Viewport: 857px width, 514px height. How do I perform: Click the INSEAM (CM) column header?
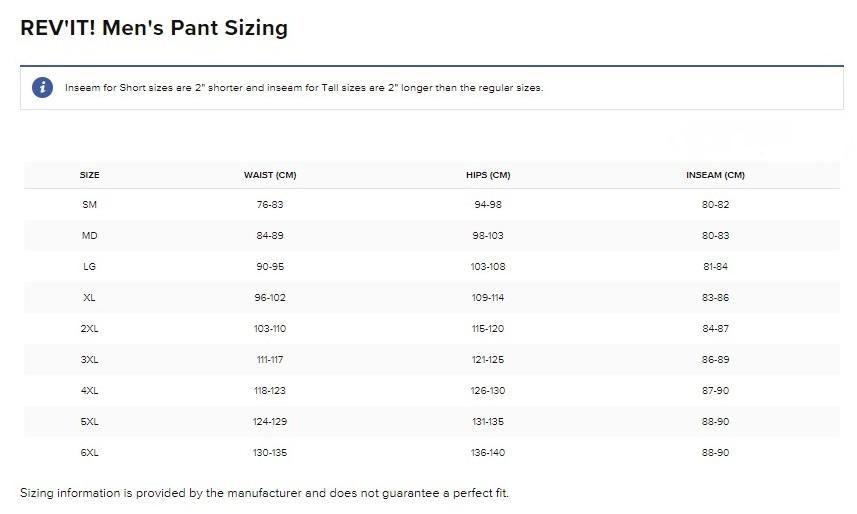pyautogui.click(x=715, y=175)
